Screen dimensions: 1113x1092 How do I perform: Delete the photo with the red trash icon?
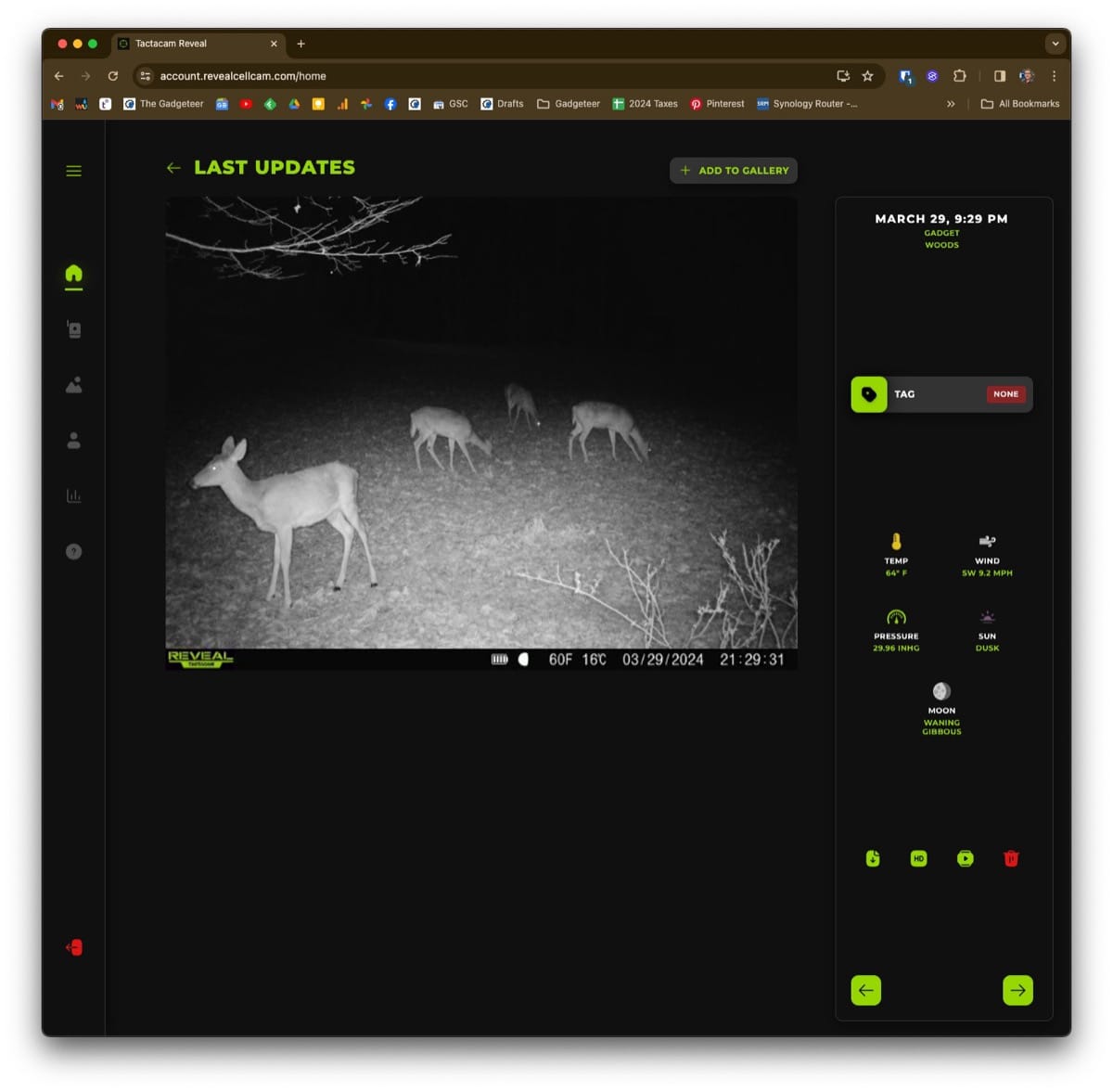1011,859
